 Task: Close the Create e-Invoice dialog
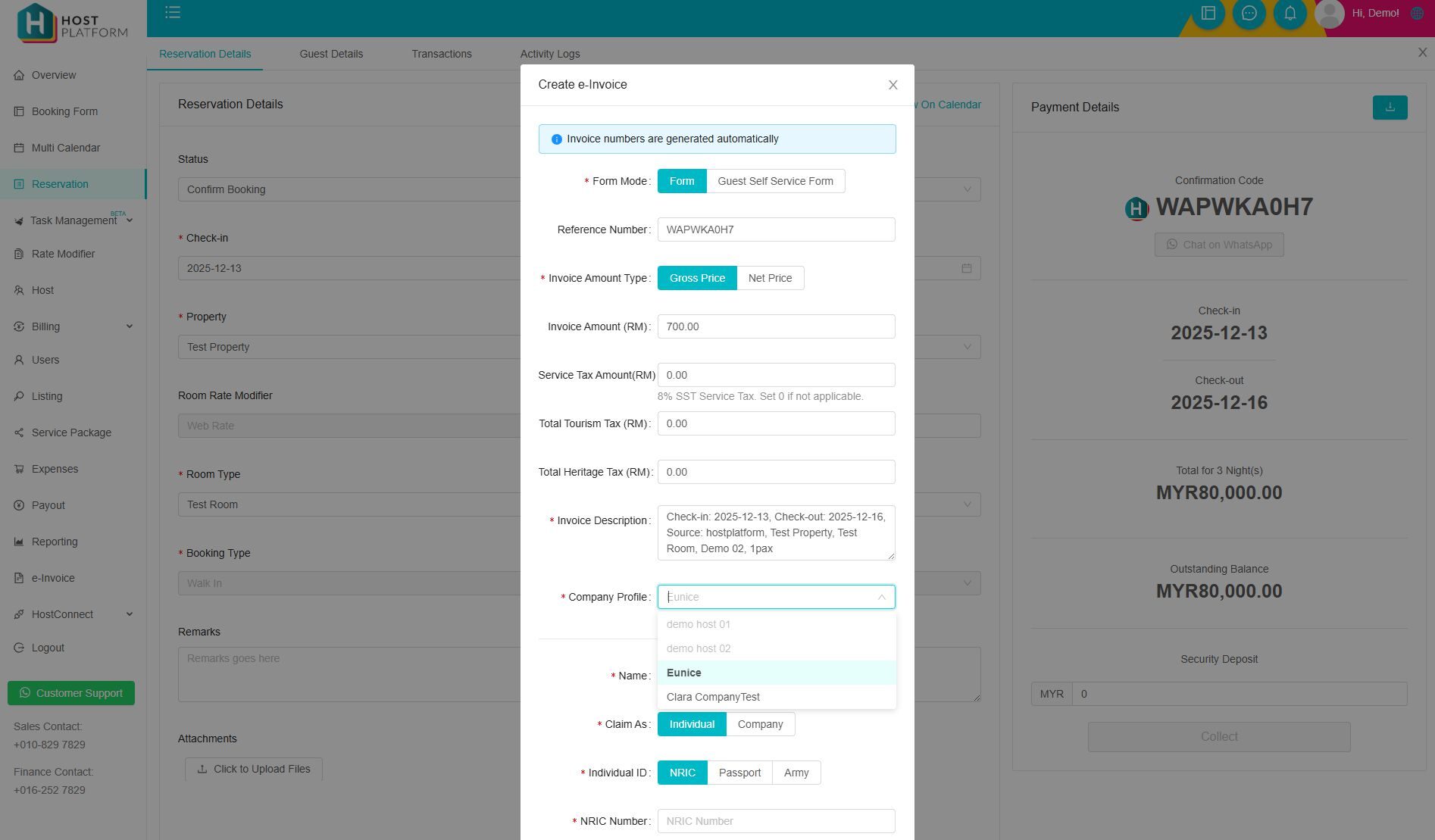click(893, 85)
